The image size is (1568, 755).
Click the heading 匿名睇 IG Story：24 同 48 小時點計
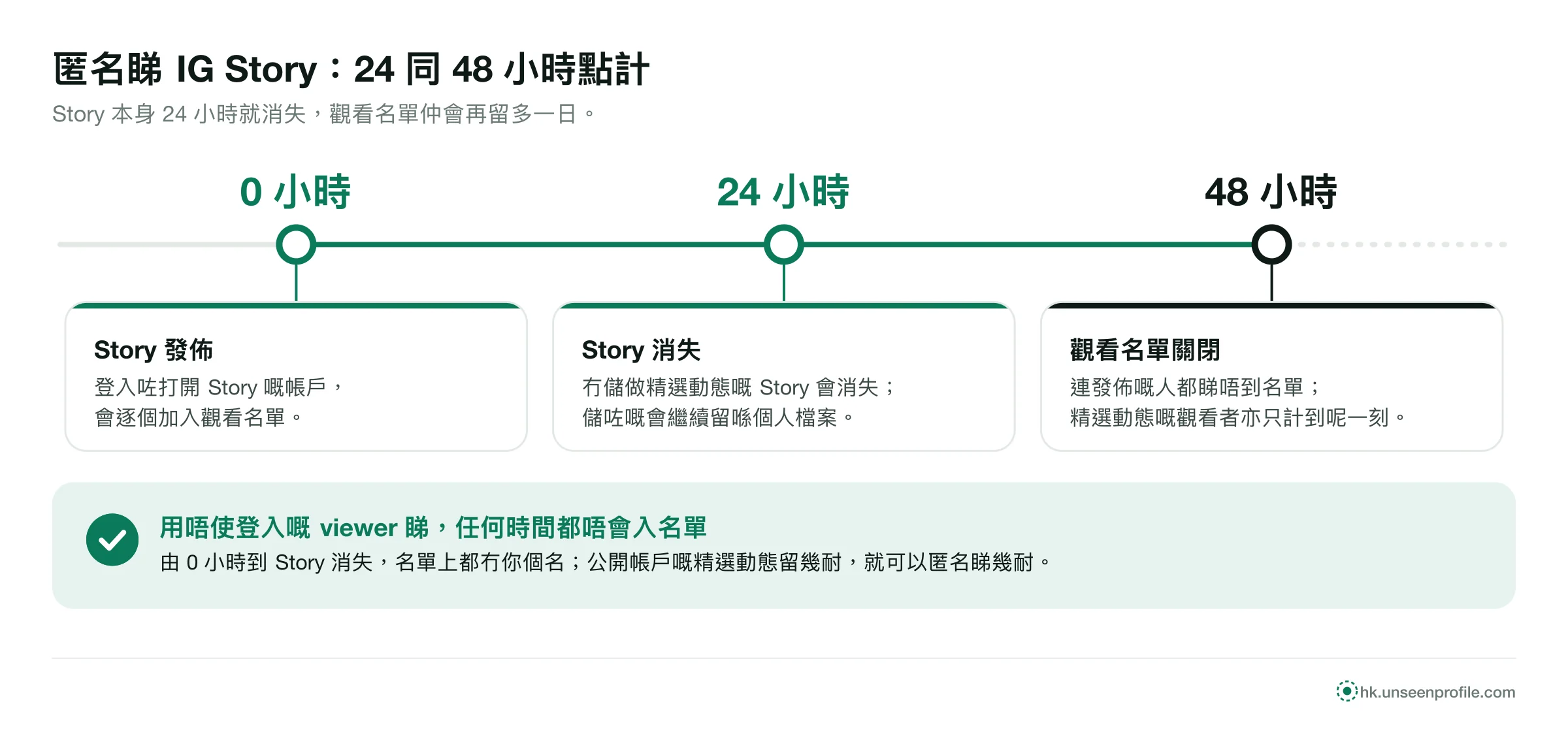351,69
